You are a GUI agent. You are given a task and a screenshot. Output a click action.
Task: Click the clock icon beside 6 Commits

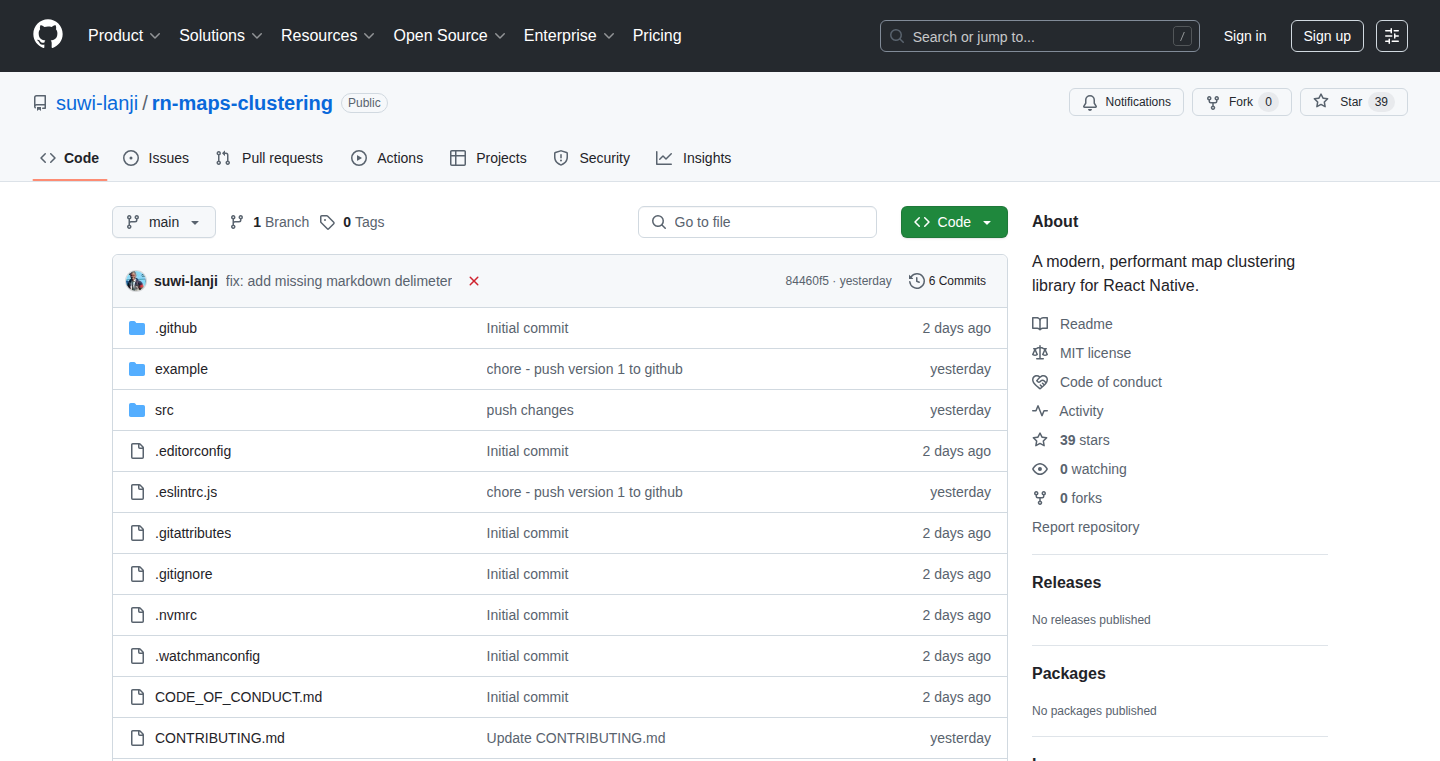pyautogui.click(x=916, y=281)
